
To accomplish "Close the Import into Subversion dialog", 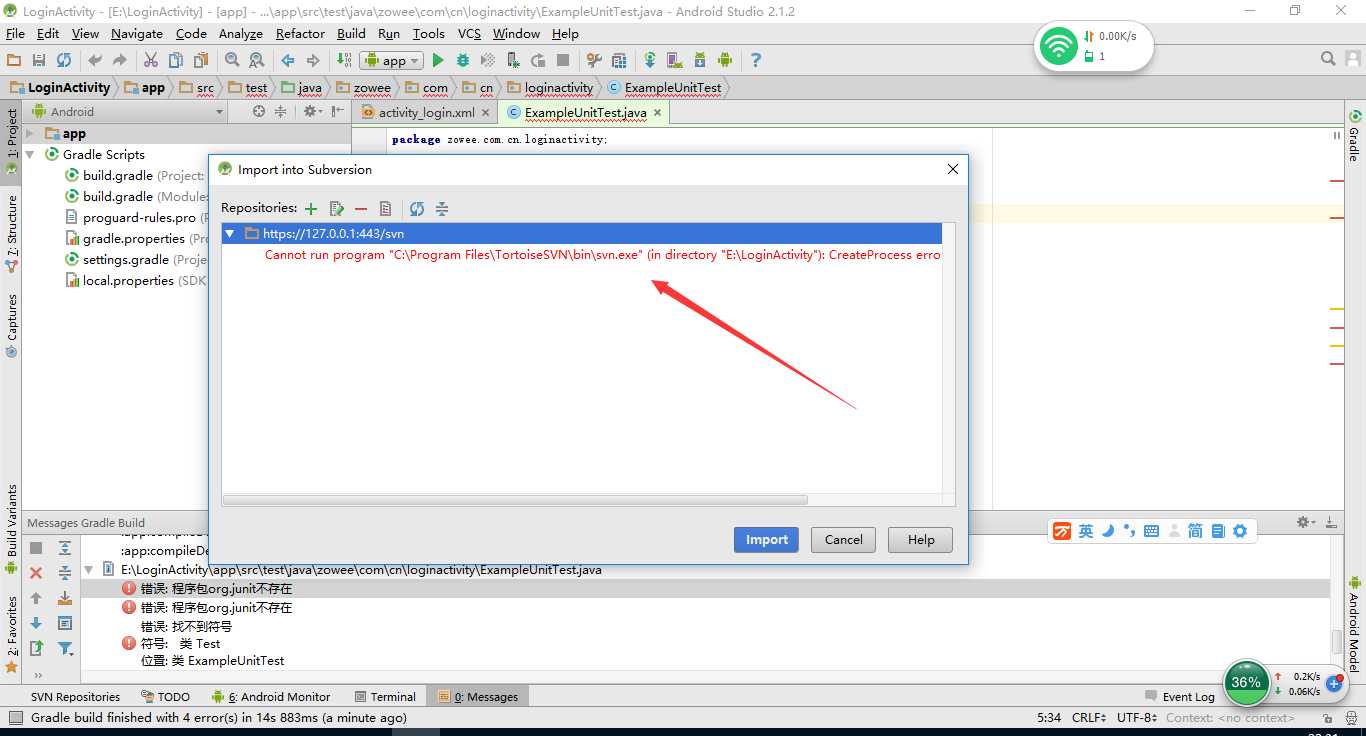I will pyautogui.click(x=952, y=169).
